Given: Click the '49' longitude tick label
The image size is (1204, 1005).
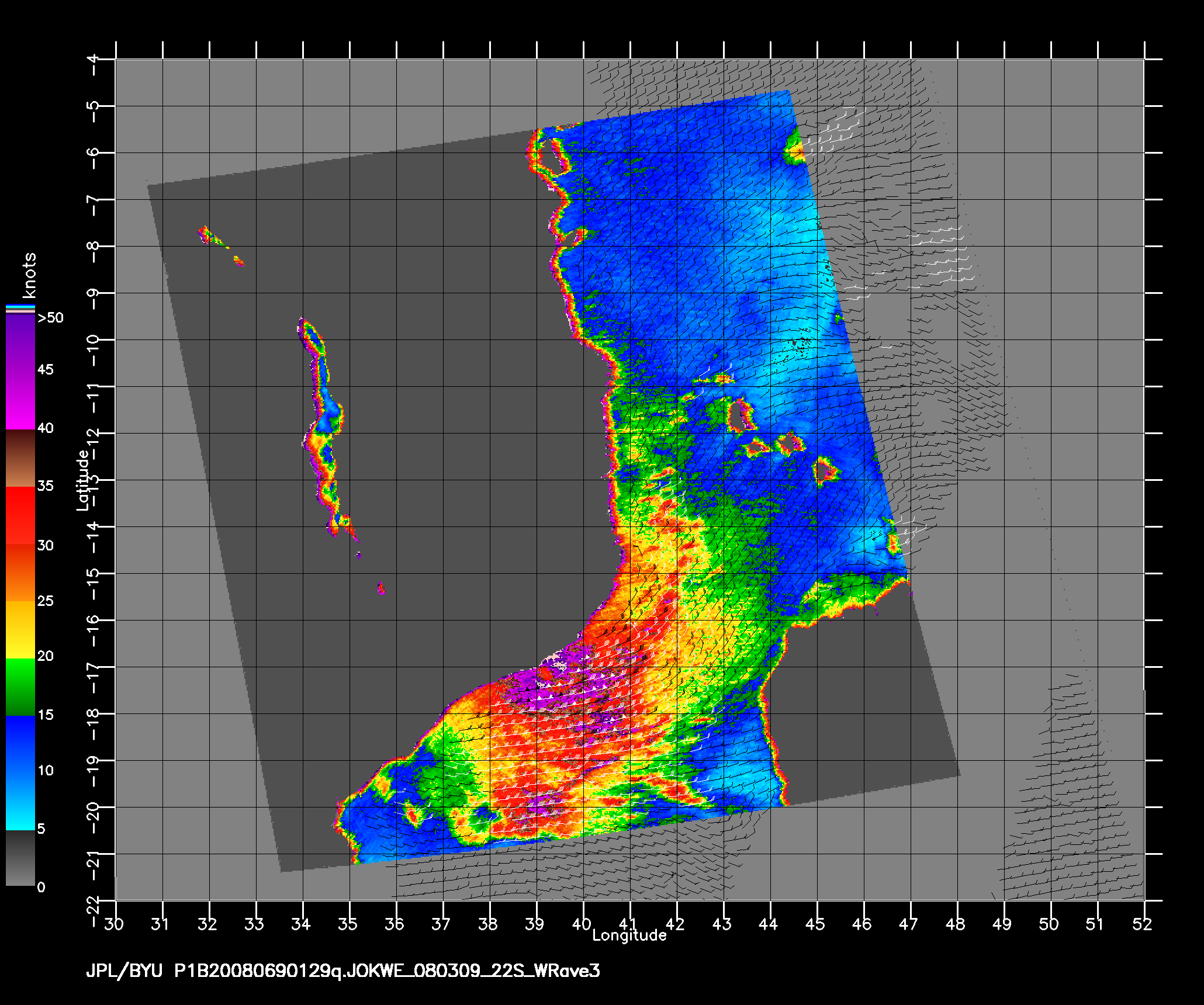Looking at the screenshot, I should [1002, 924].
